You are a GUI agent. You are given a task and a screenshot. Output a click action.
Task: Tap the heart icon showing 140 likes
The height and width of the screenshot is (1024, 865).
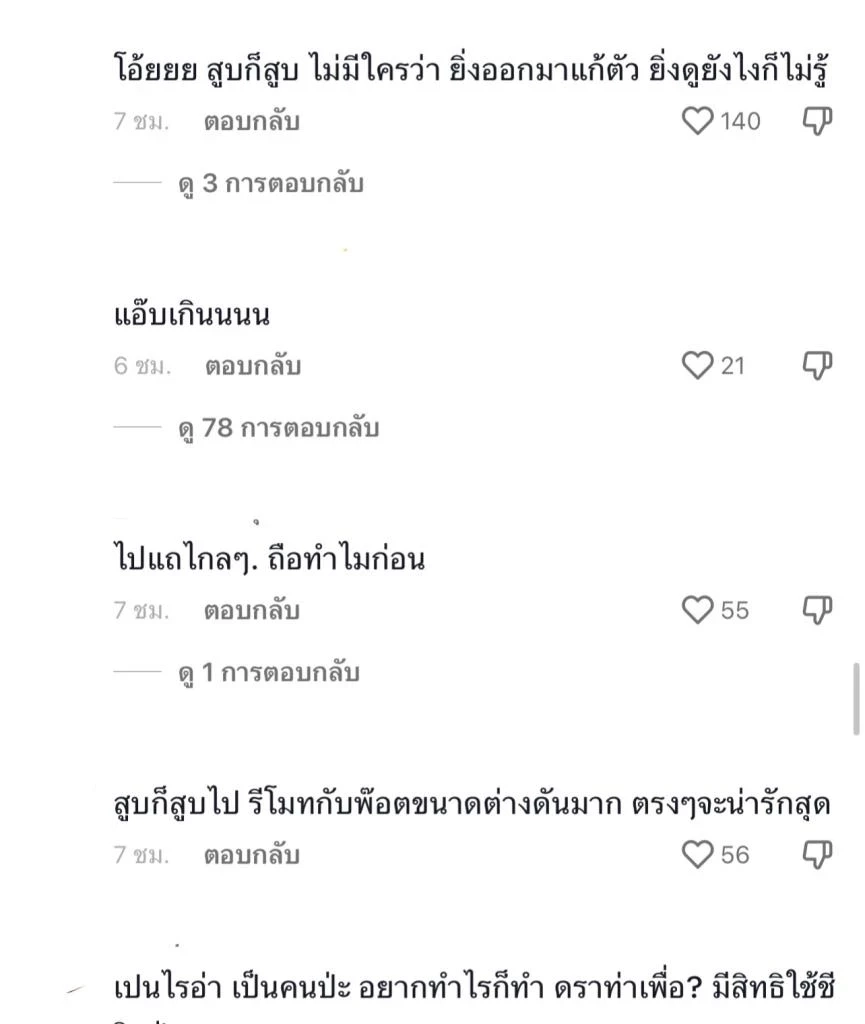700,121
